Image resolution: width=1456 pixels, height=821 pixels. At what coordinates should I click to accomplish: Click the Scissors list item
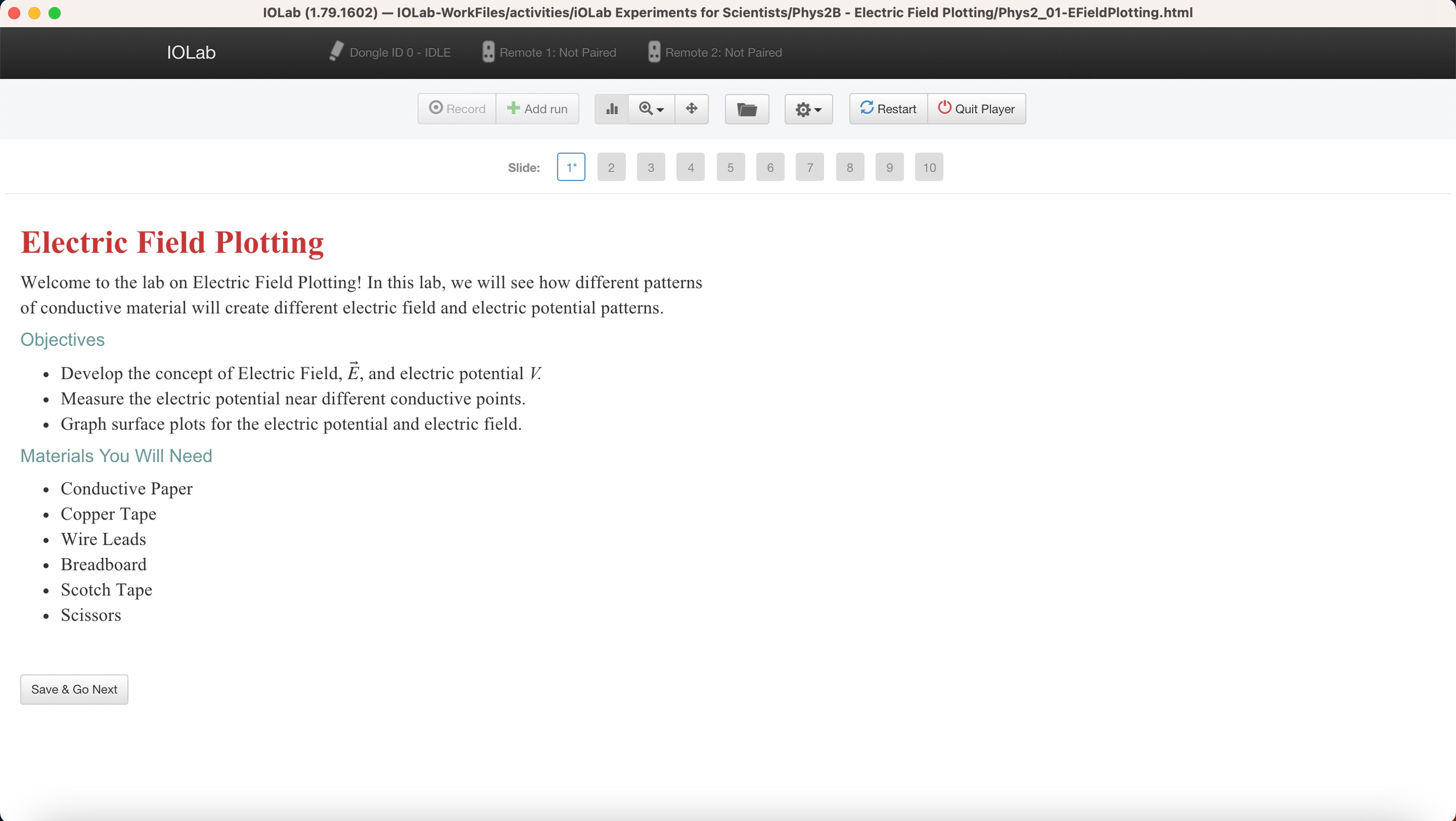point(91,615)
